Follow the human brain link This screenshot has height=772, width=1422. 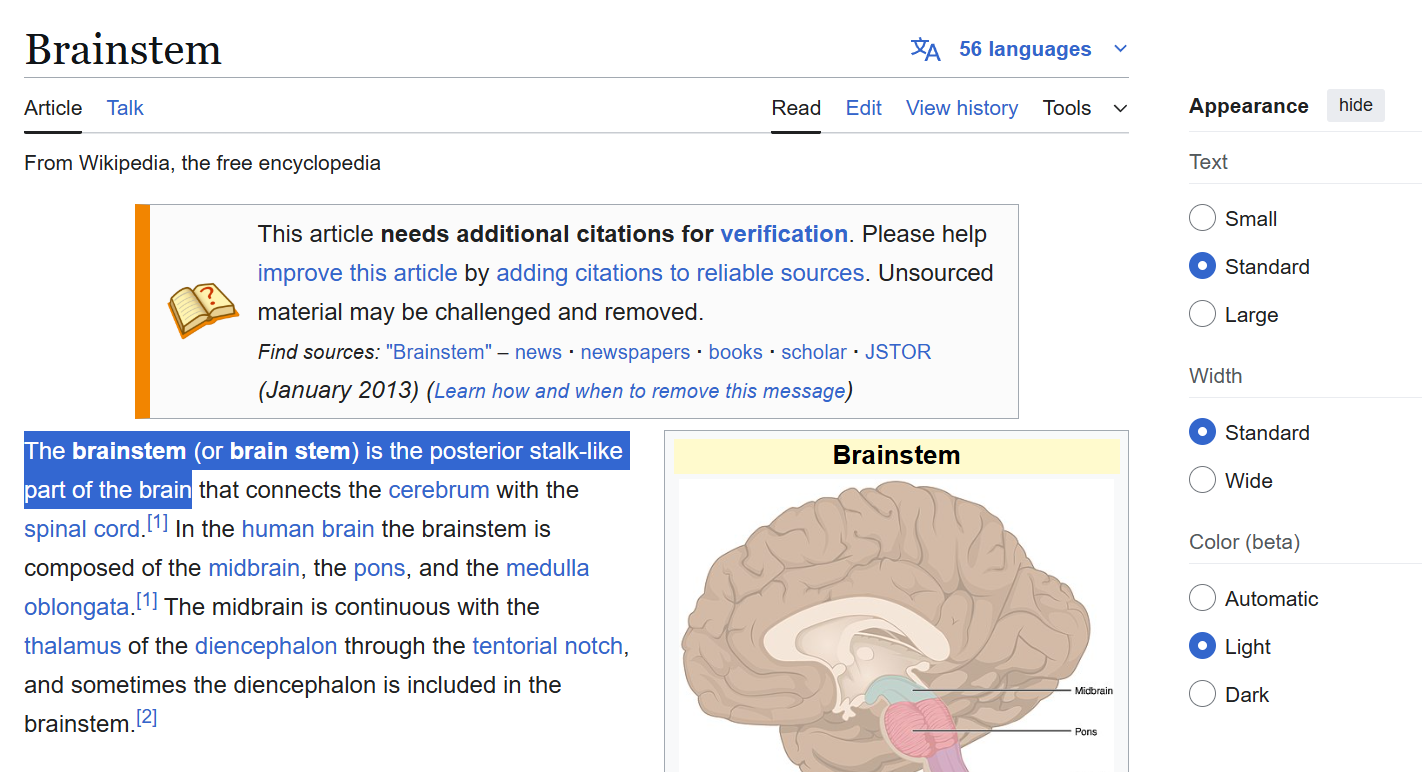coord(308,529)
